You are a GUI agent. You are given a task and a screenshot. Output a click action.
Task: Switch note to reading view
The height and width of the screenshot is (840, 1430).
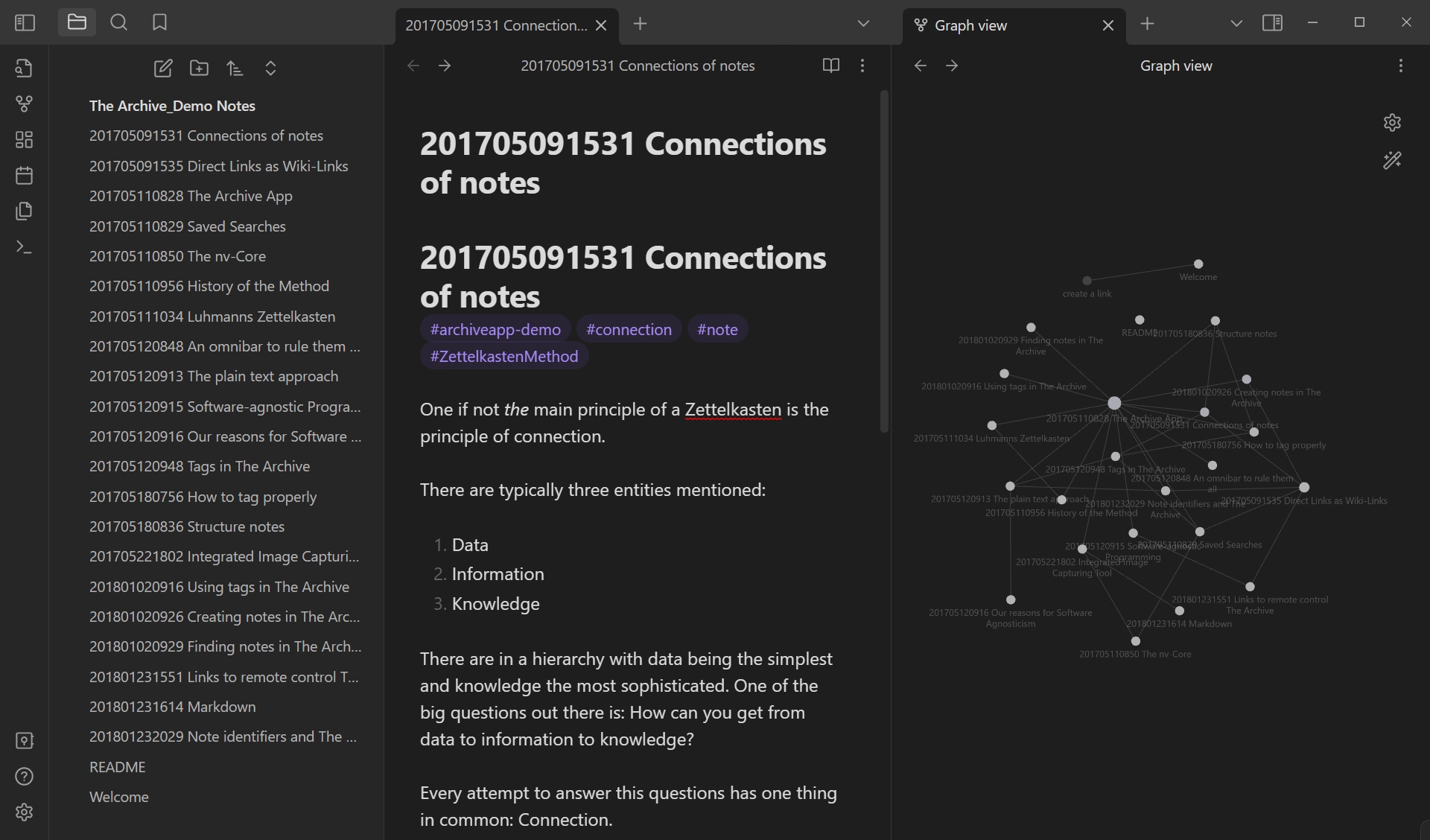pyautogui.click(x=831, y=66)
